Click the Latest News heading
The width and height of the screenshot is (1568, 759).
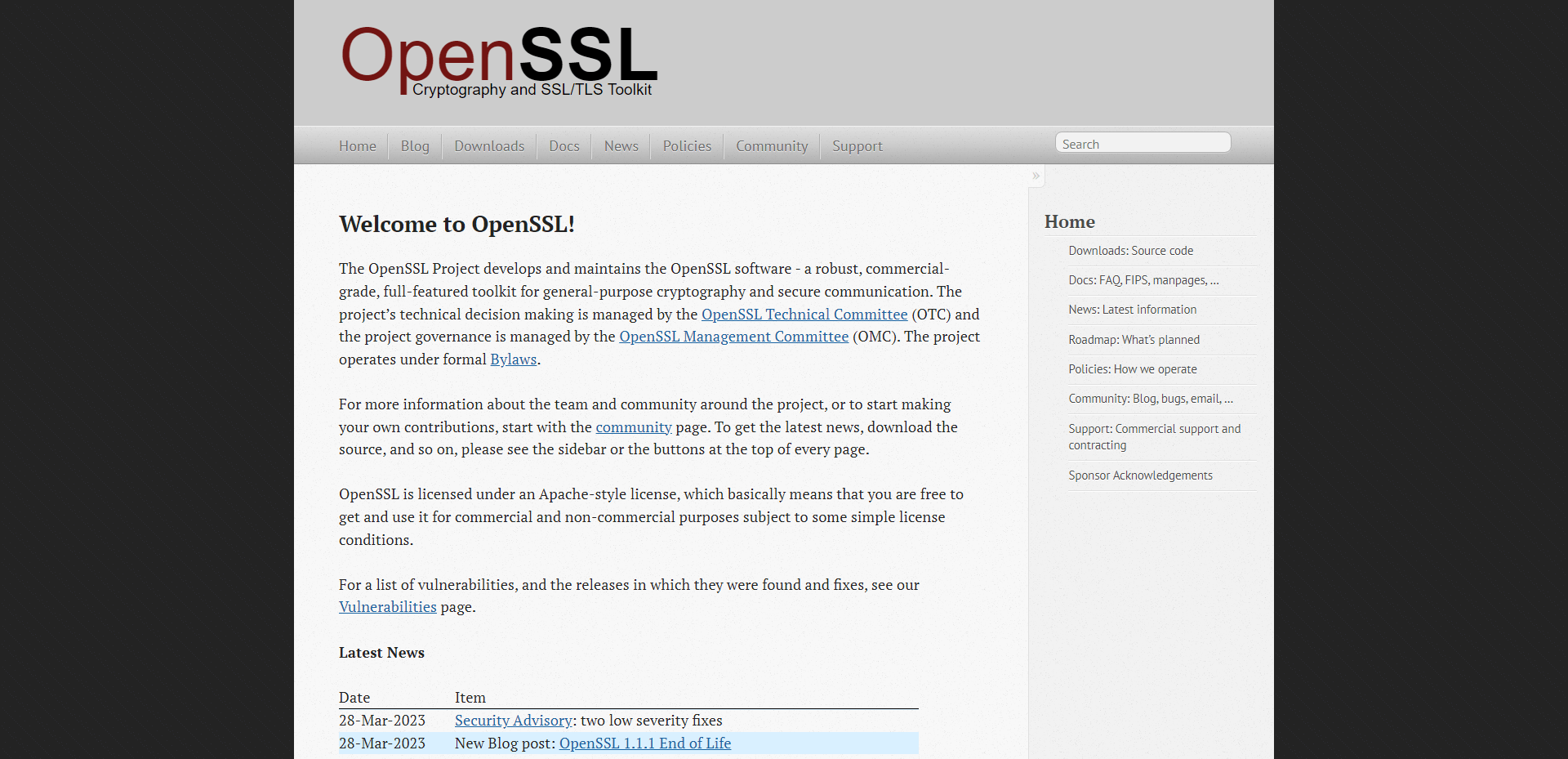pos(381,653)
